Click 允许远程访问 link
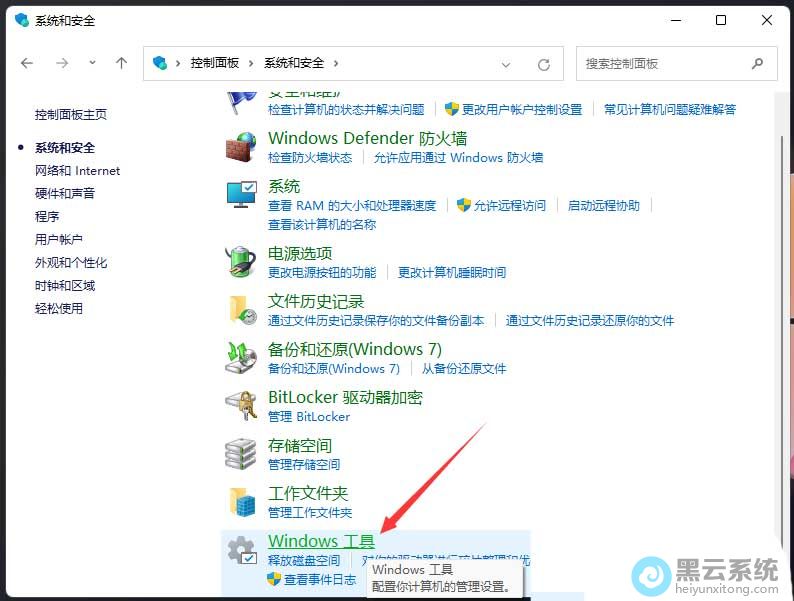 pyautogui.click(x=509, y=206)
